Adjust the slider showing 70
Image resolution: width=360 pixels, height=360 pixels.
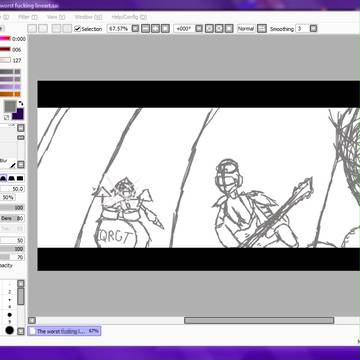pos(12,257)
